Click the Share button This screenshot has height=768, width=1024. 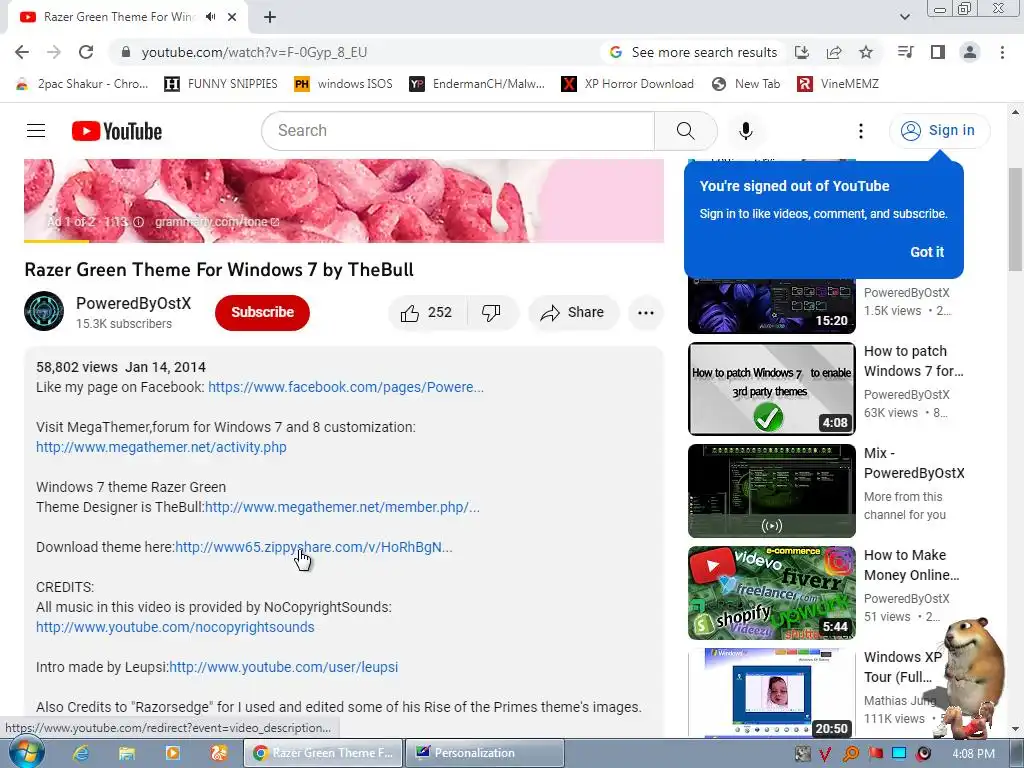572,313
